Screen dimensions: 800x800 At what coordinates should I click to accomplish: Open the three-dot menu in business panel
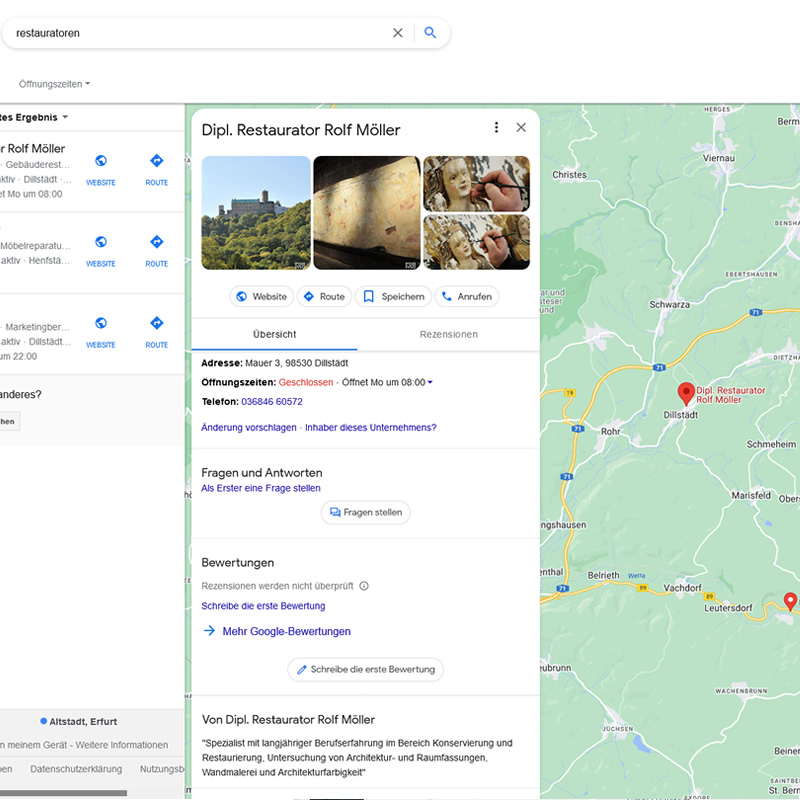pos(496,128)
